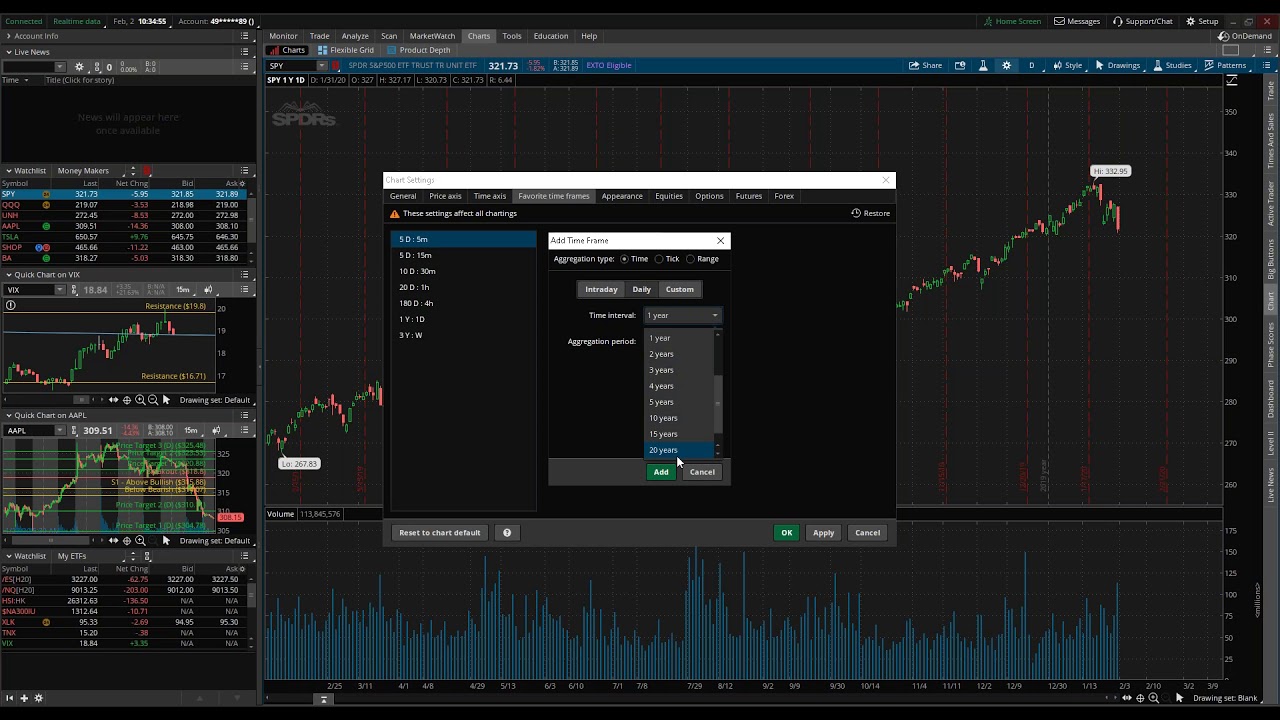1280x720 pixels.
Task: Open the Time interval dropdown
Action: 683,316
